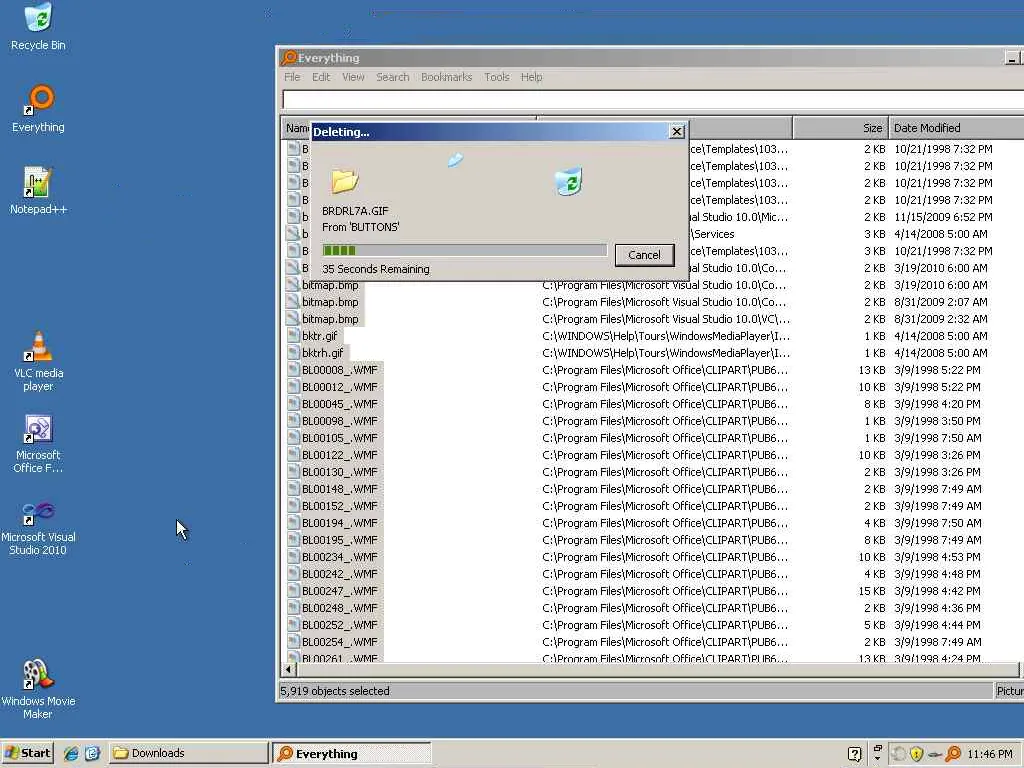Screen dimensions: 1024x768
Task: Open the Help menu
Action: 531,77
